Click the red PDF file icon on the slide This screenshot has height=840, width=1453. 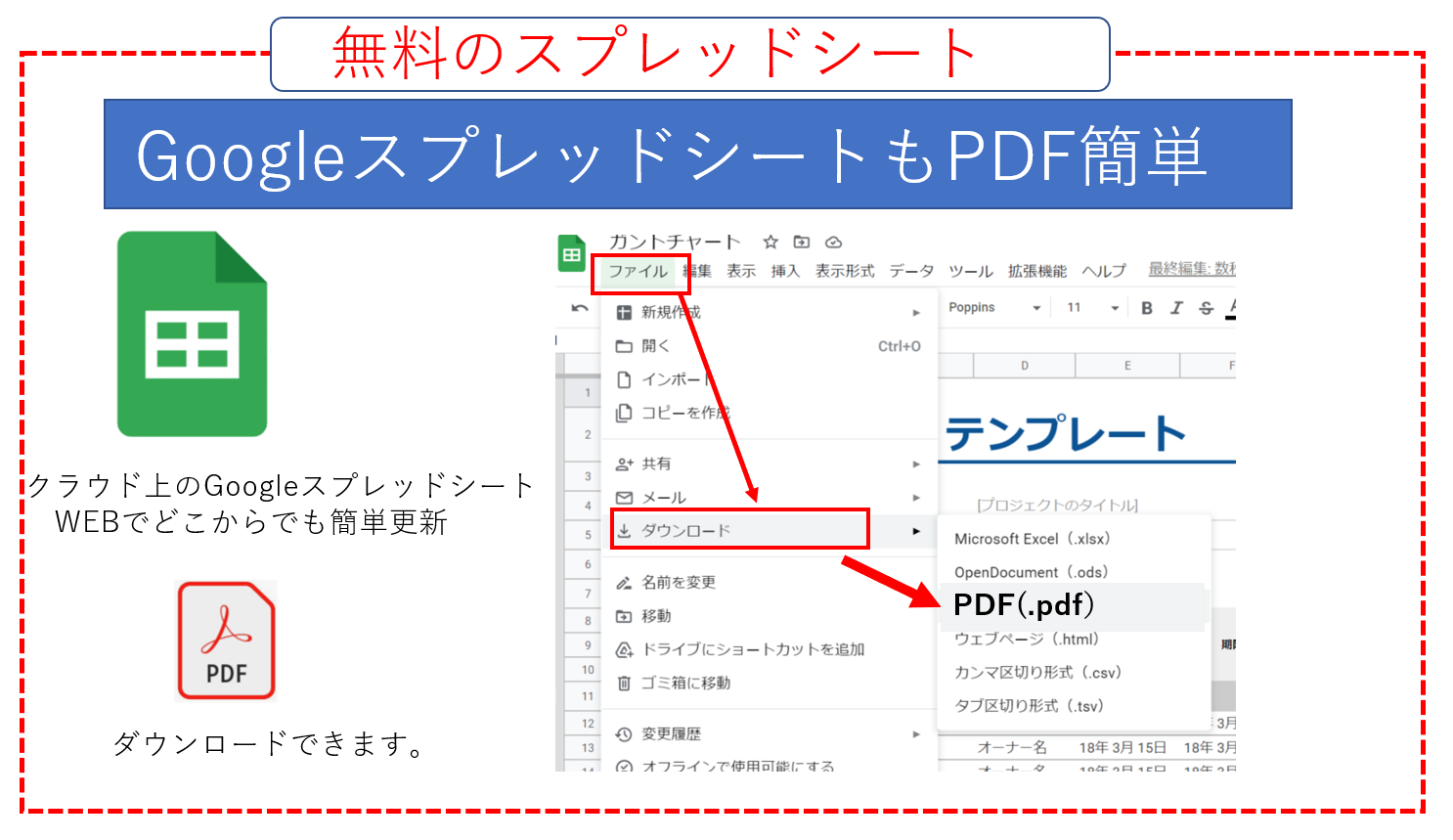tap(226, 641)
